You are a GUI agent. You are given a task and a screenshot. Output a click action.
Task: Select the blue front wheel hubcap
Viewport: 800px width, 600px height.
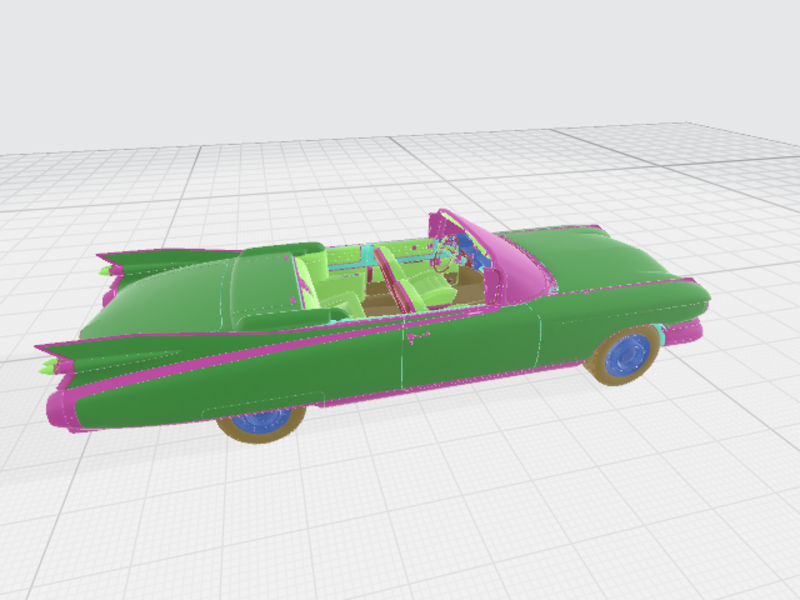[628, 354]
